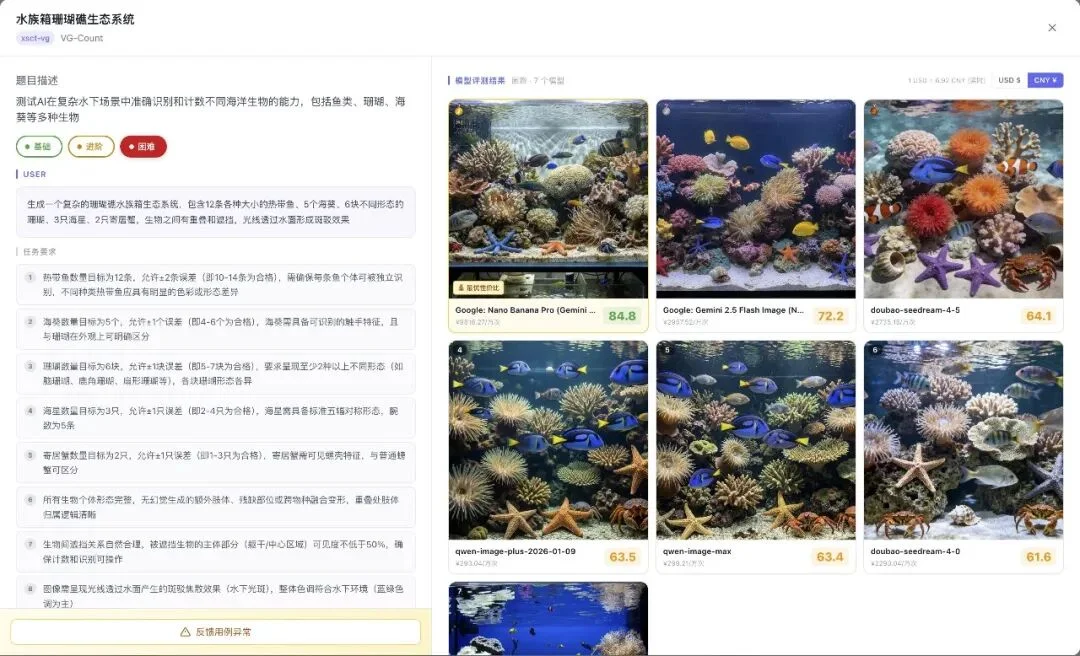Click the xsct-vg tag under the title

(x=33, y=37)
